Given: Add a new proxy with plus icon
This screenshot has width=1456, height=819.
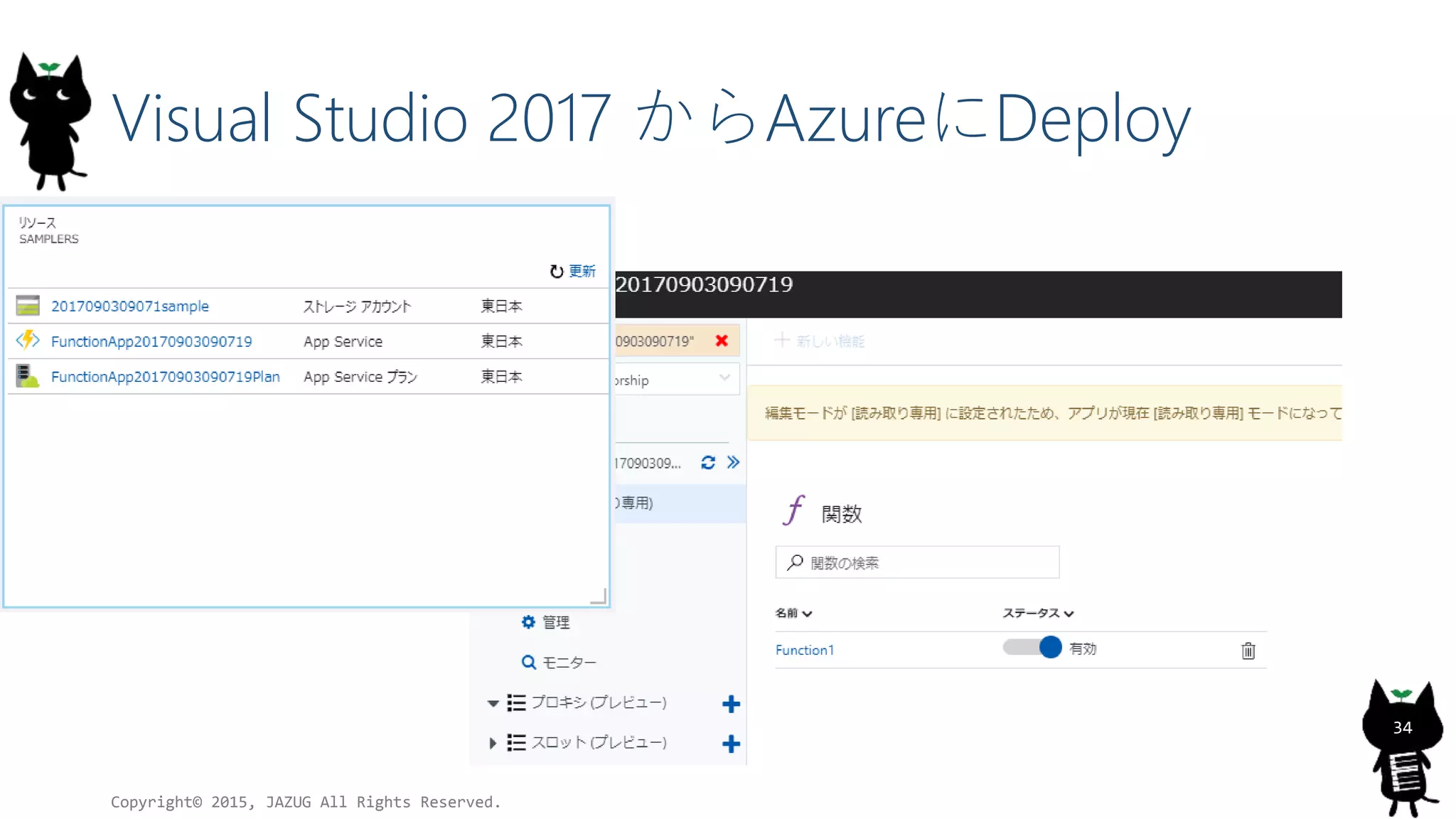Looking at the screenshot, I should (x=731, y=704).
